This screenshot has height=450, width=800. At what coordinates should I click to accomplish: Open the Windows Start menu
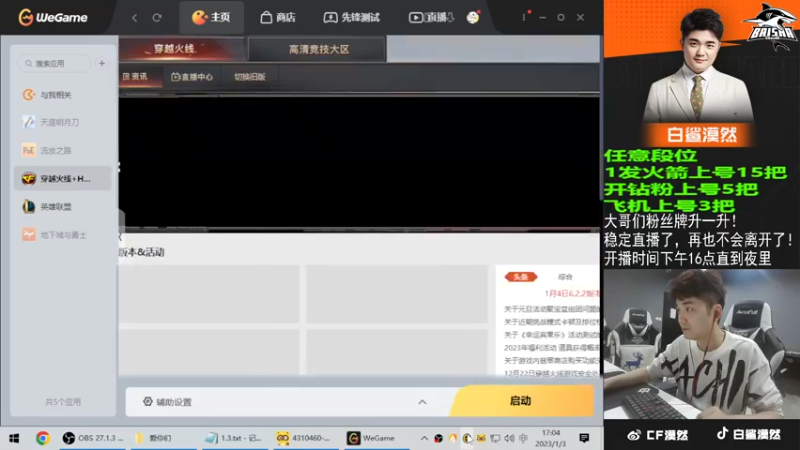pyautogui.click(x=14, y=438)
